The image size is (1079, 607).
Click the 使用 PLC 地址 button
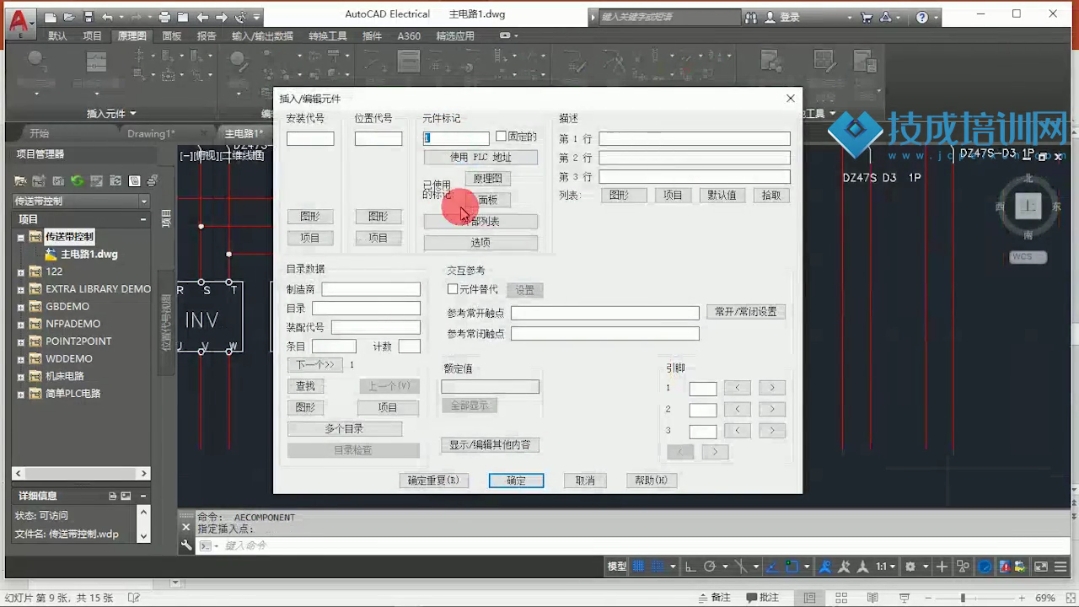click(x=480, y=157)
